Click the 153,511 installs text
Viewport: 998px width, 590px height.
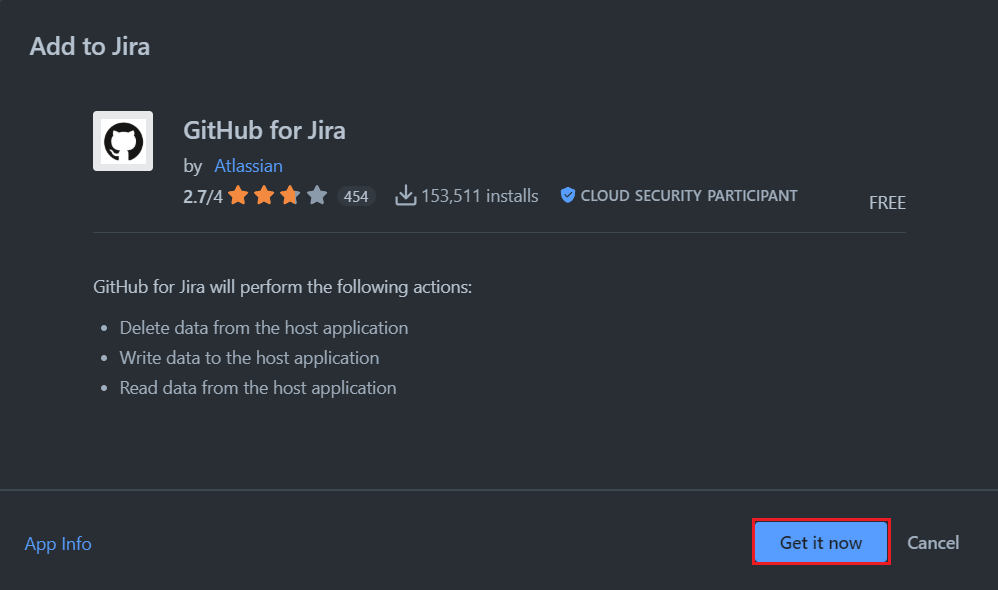tap(480, 195)
